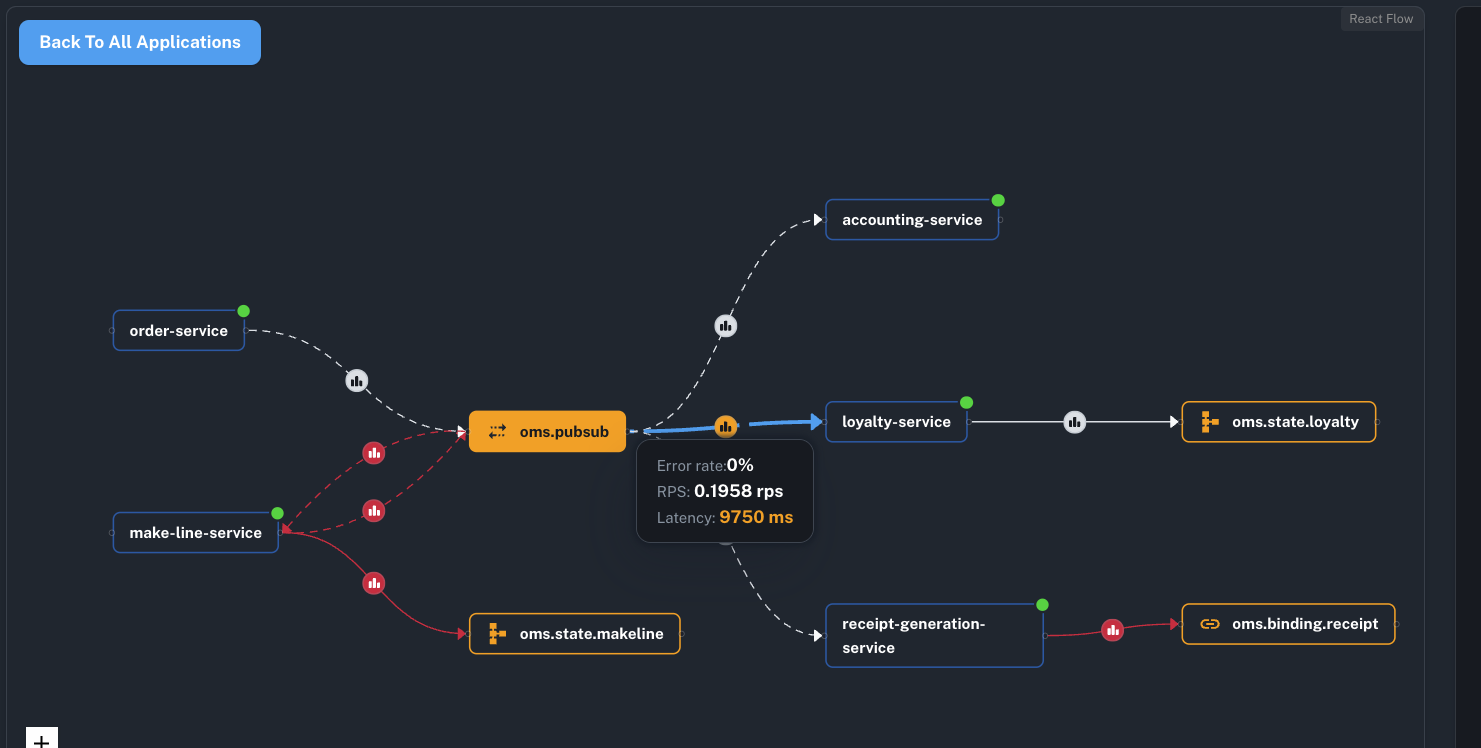1481x748 pixels.
Task: Click the Back To All Applications button
Action: pos(140,42)
